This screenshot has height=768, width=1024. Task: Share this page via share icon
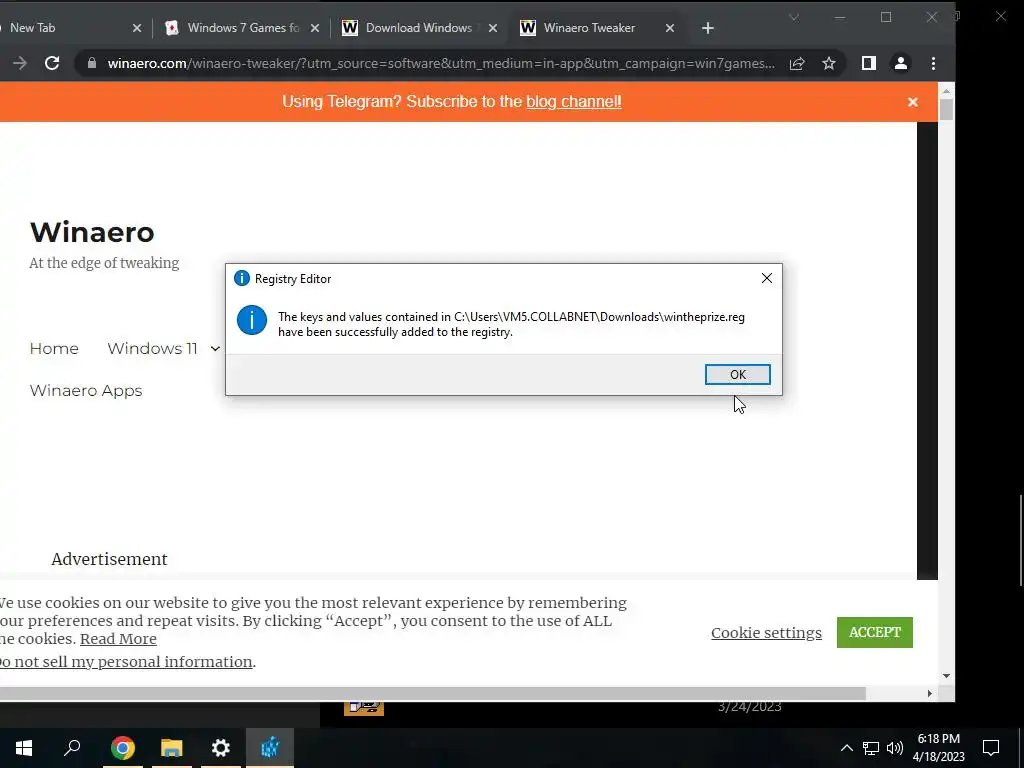click(797, 63)
